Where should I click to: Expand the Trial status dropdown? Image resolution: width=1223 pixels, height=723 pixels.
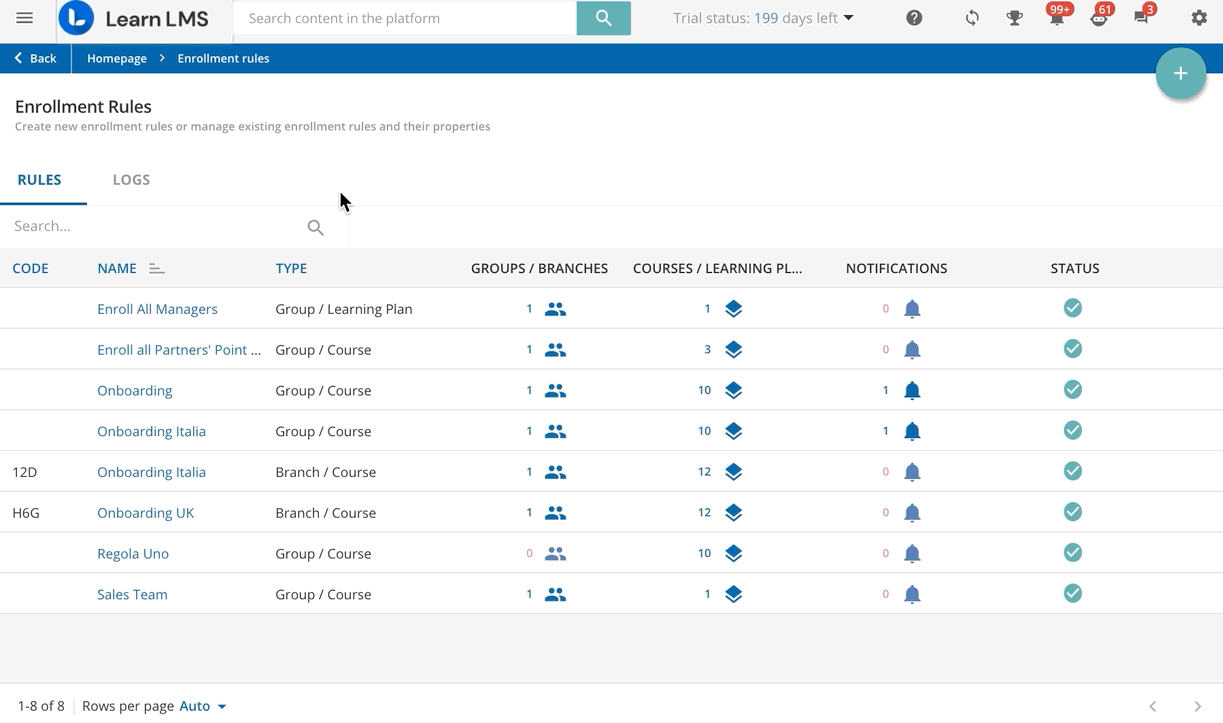click(849, 18)
